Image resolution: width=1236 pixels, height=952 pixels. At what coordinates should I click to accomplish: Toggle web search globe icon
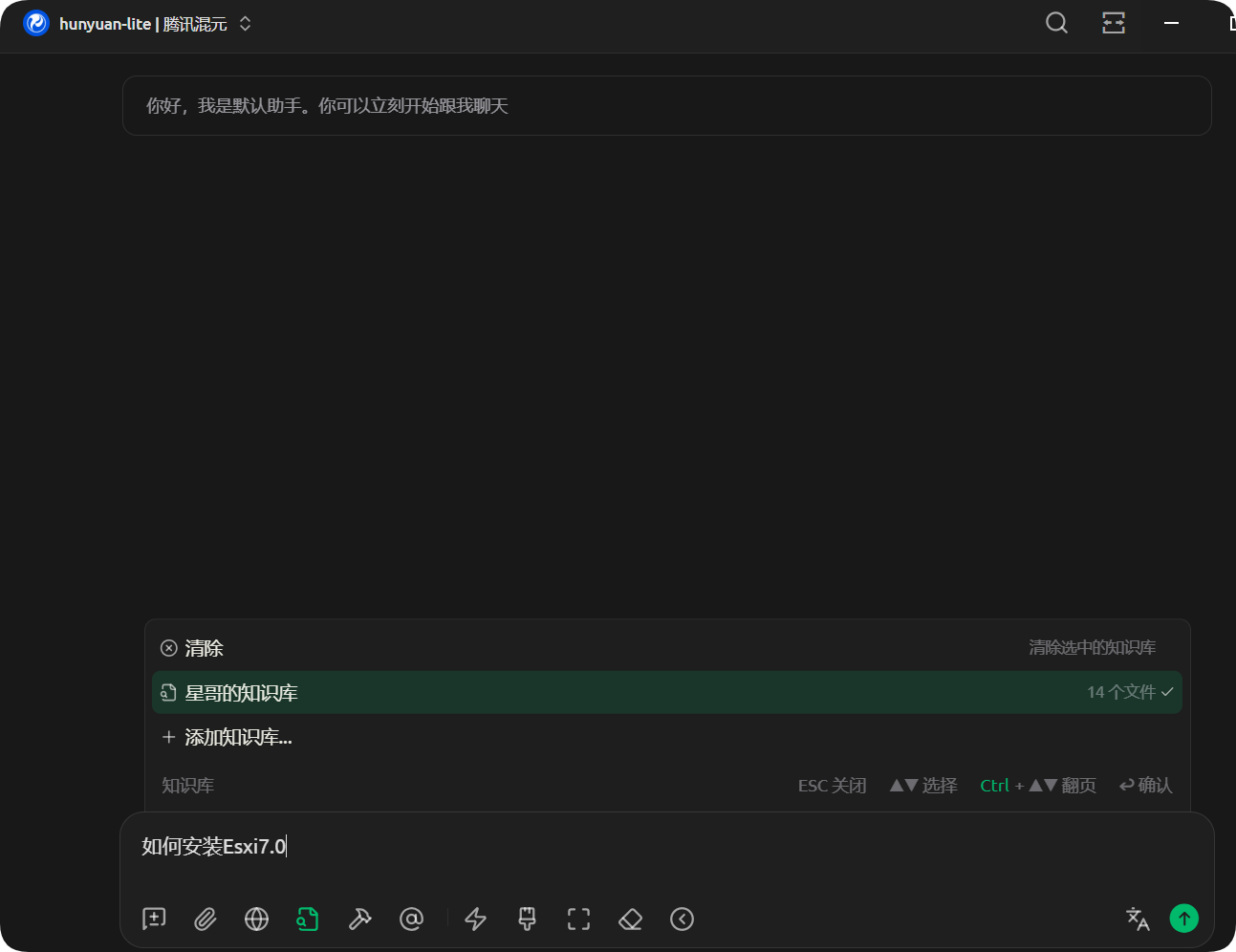256,919
